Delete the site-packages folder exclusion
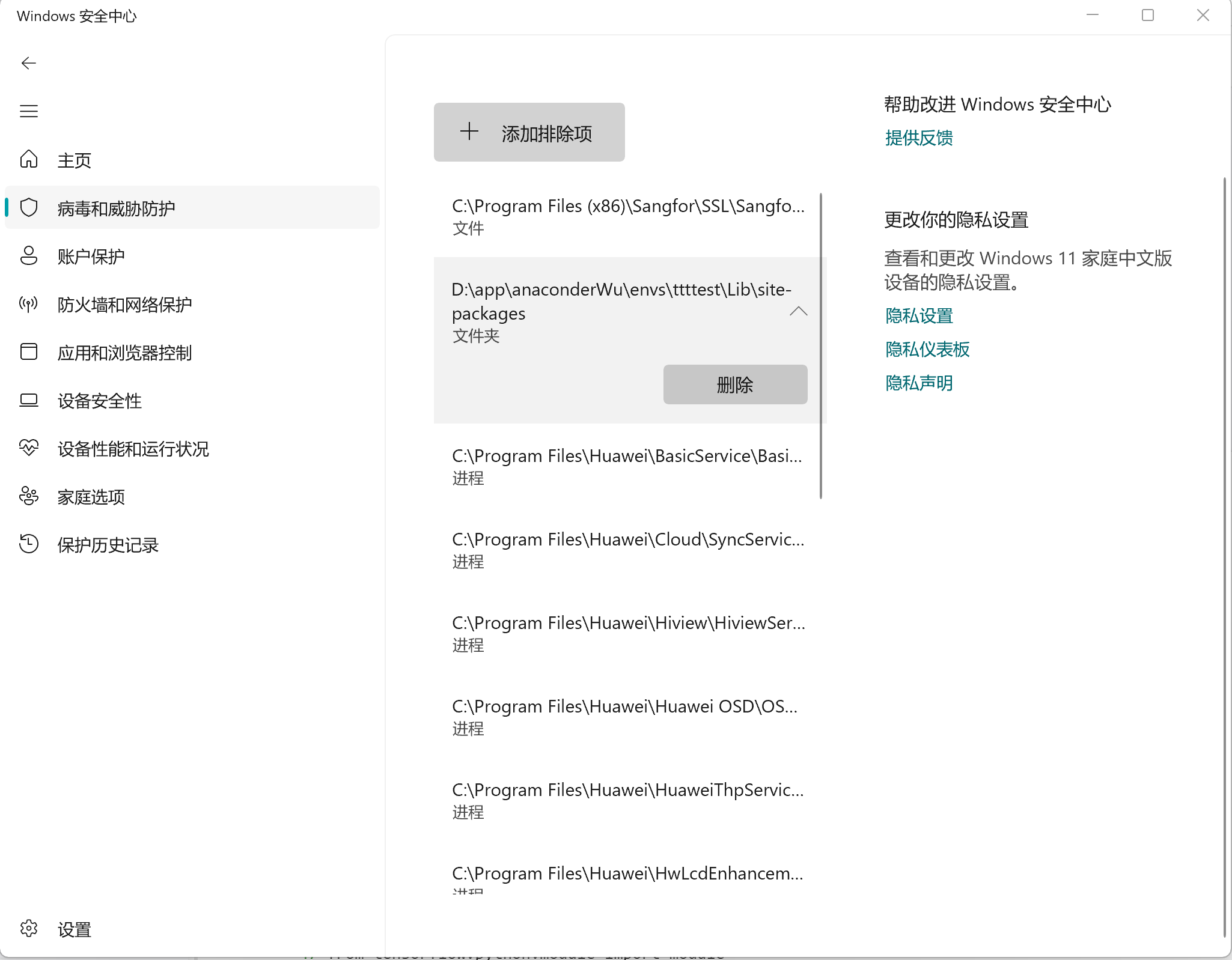The width and height of the screenshot is (1232, 960). pyautogui.click(x=734, y=385)
